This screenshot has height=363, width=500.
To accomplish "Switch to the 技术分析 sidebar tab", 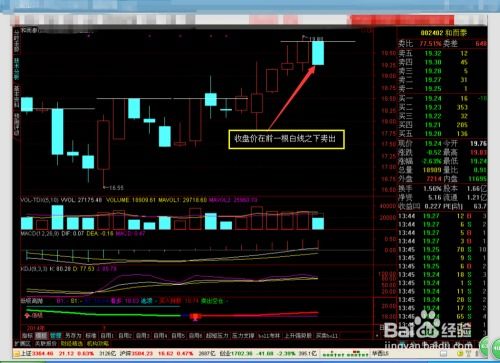I will point(16,69).
